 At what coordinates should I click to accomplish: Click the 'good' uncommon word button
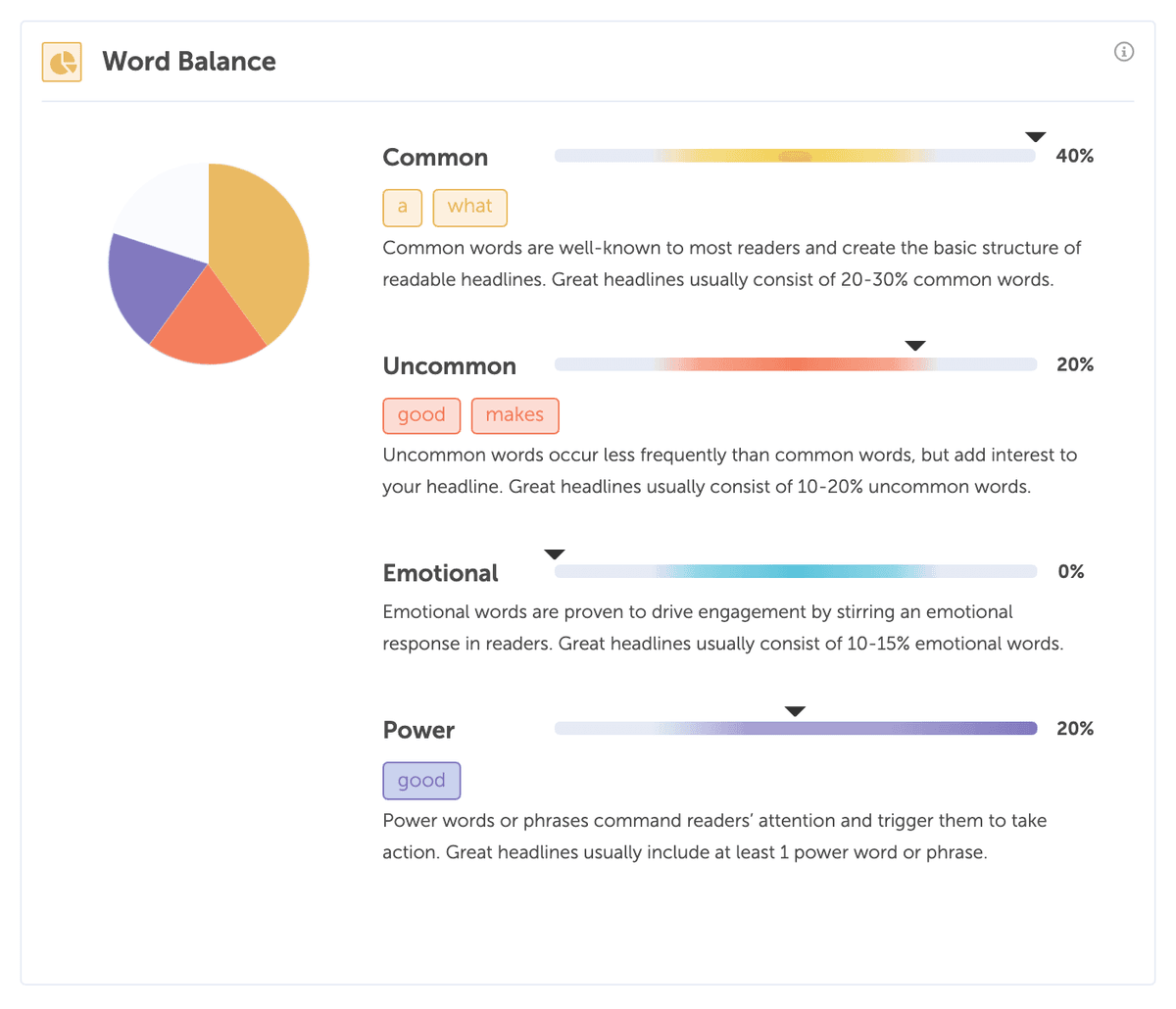(x=421, y=415)
